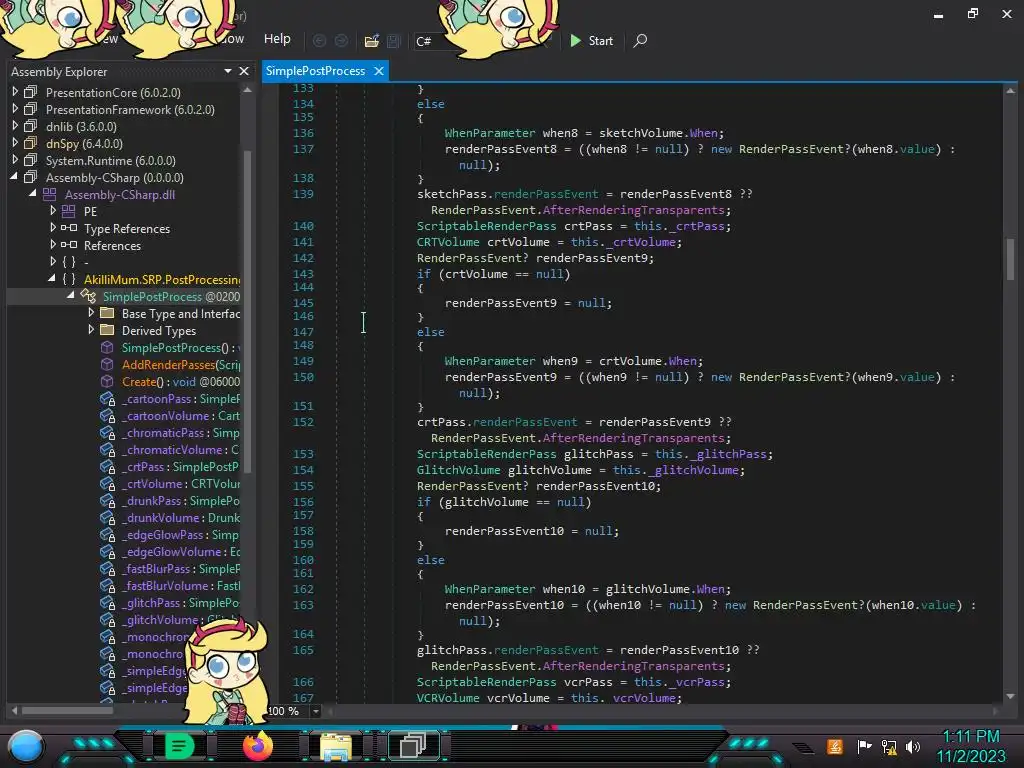Expand the System.Runtime (6.0.0.0) node
The height and width of the screenshot is (768, 1024).
[15, 159]
